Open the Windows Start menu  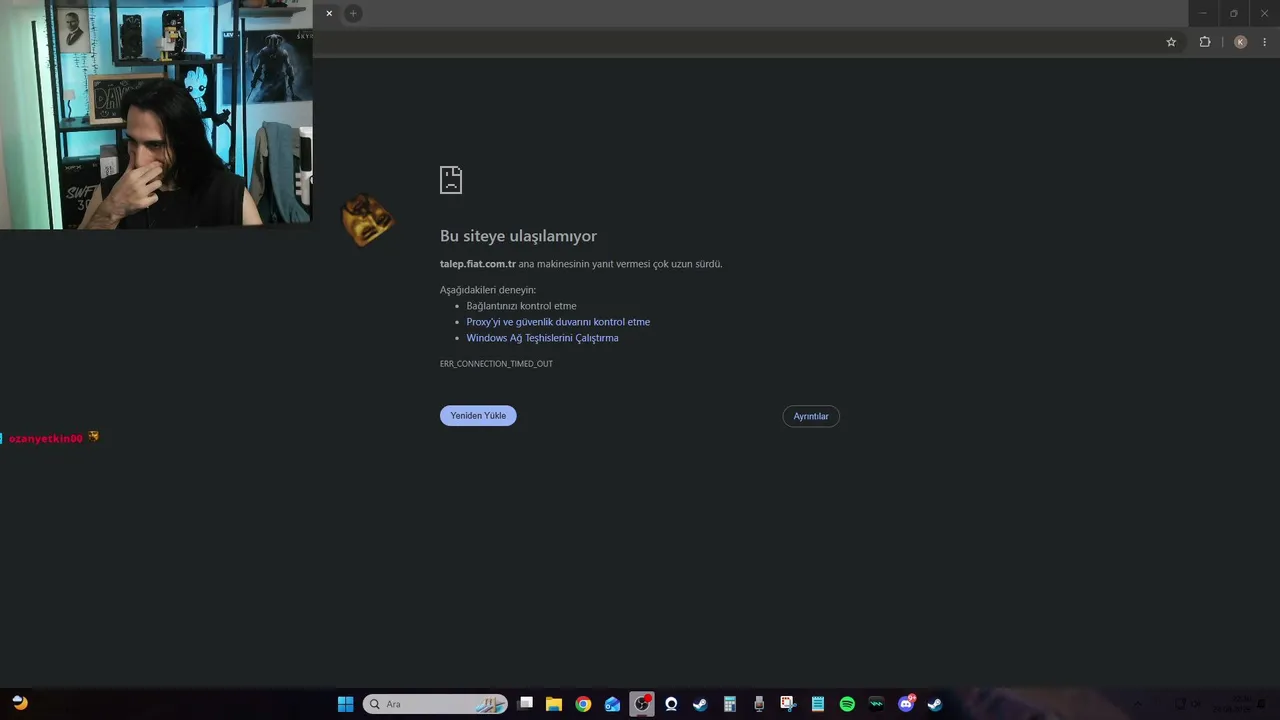click(x=345, y=704)
